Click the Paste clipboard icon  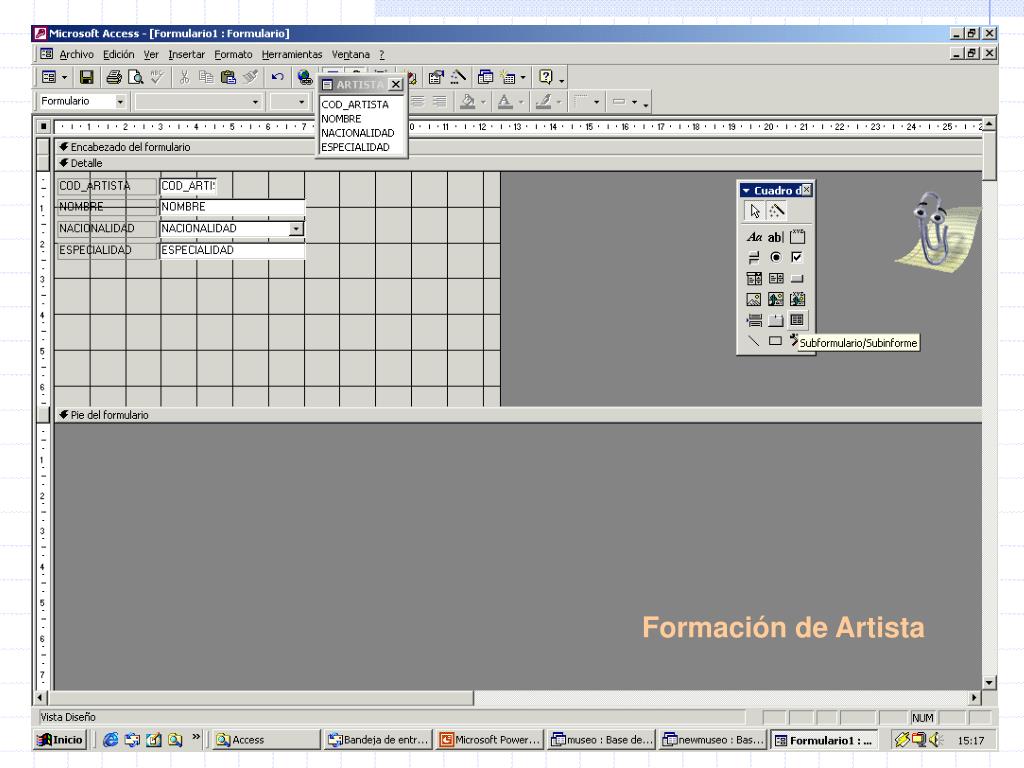[228, 77]
